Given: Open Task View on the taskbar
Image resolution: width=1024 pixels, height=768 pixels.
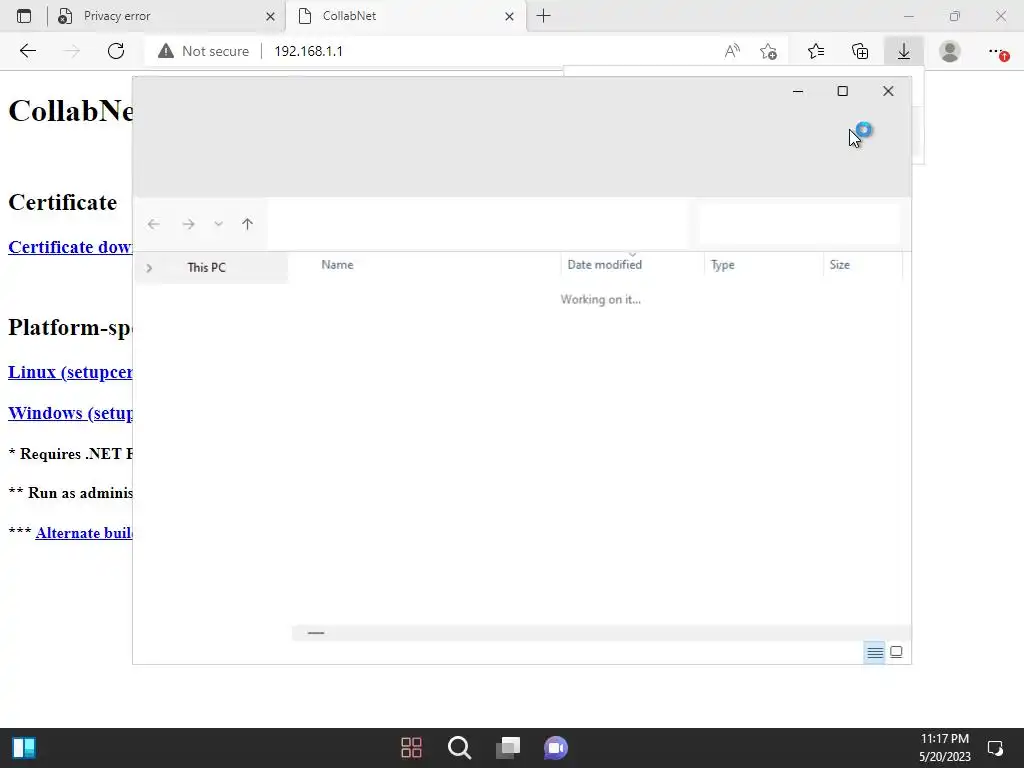Looking at the screenshot, I should 508,747.
